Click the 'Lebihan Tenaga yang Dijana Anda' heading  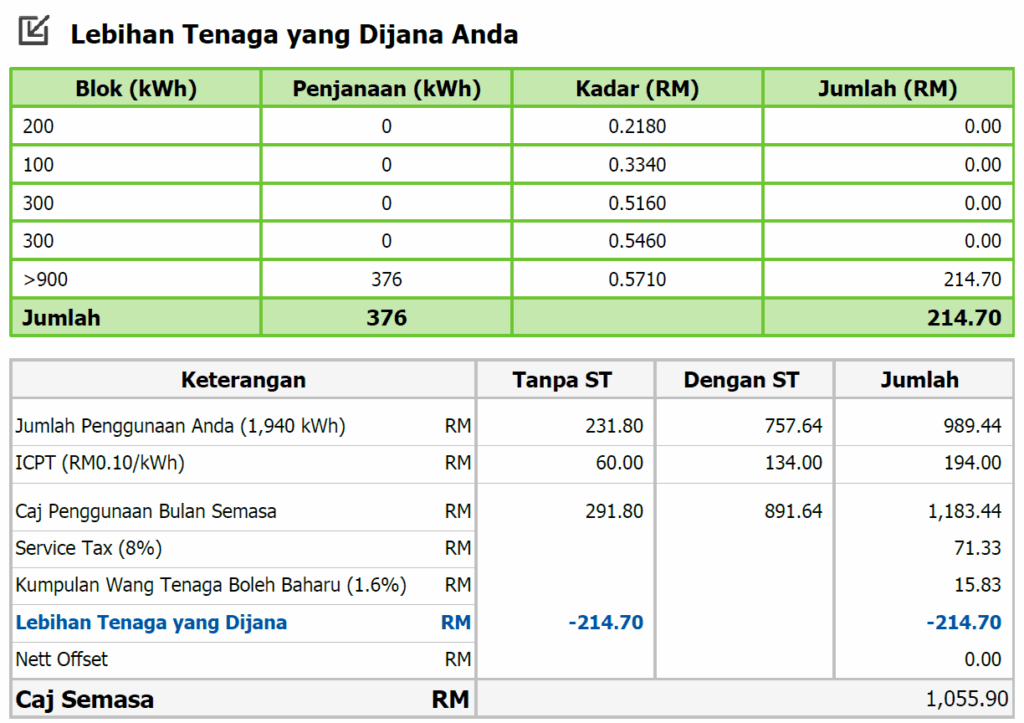click(x=294, y=35)
